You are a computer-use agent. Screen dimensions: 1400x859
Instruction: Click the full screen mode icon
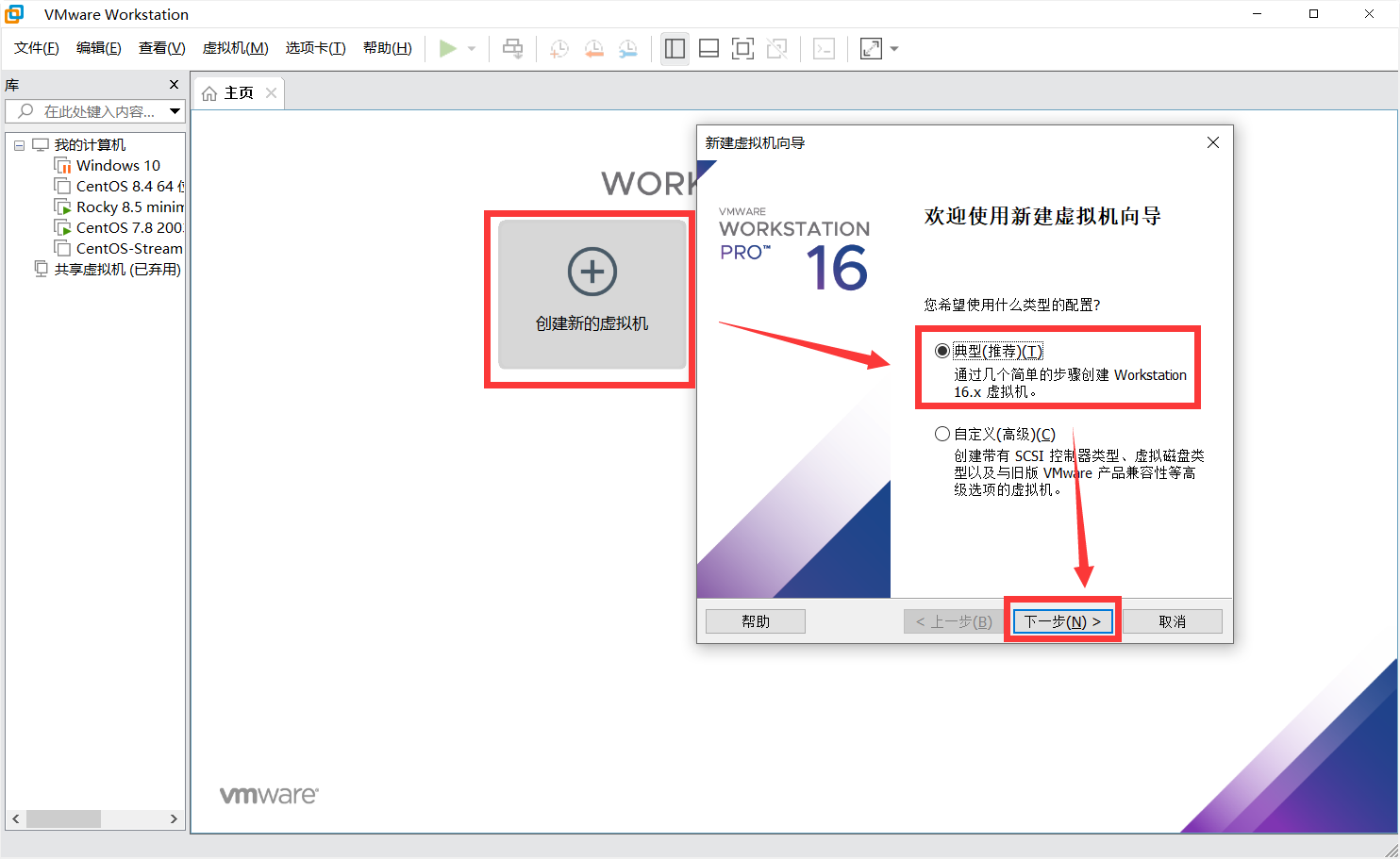[x=742, y=49]
